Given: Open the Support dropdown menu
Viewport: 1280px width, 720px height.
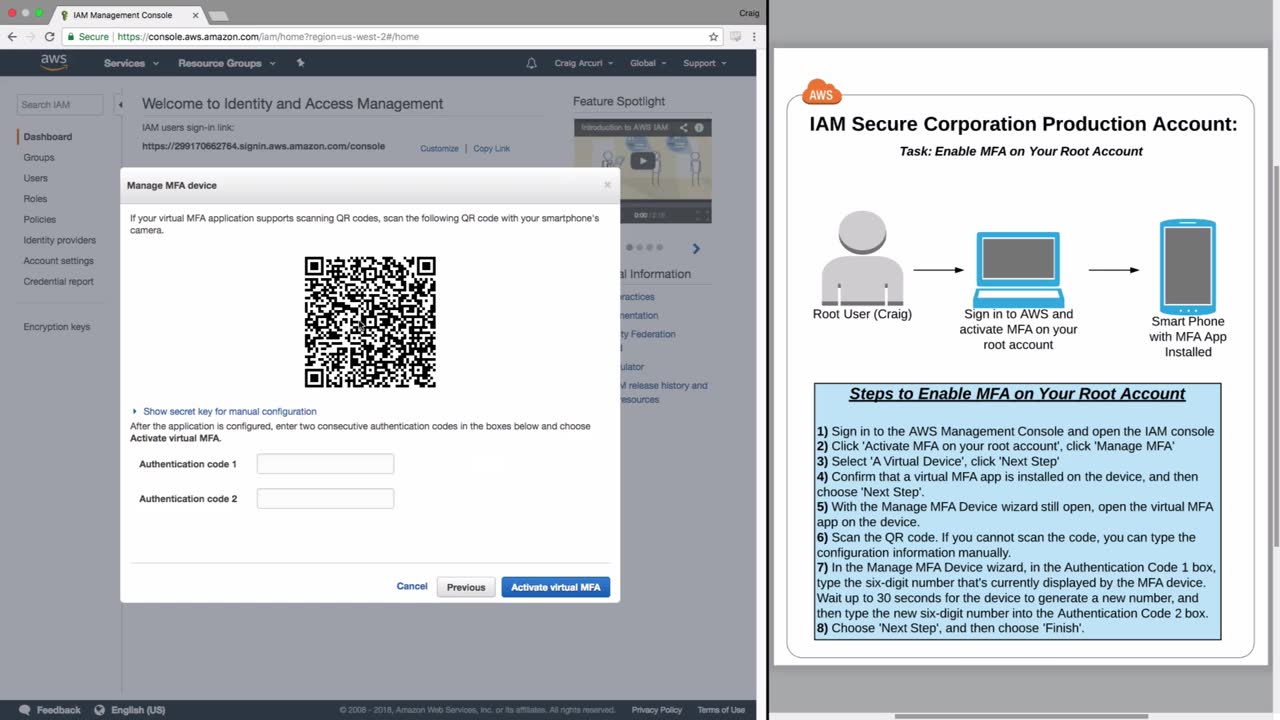Looking at the screenshot, I should click(705, 63).
